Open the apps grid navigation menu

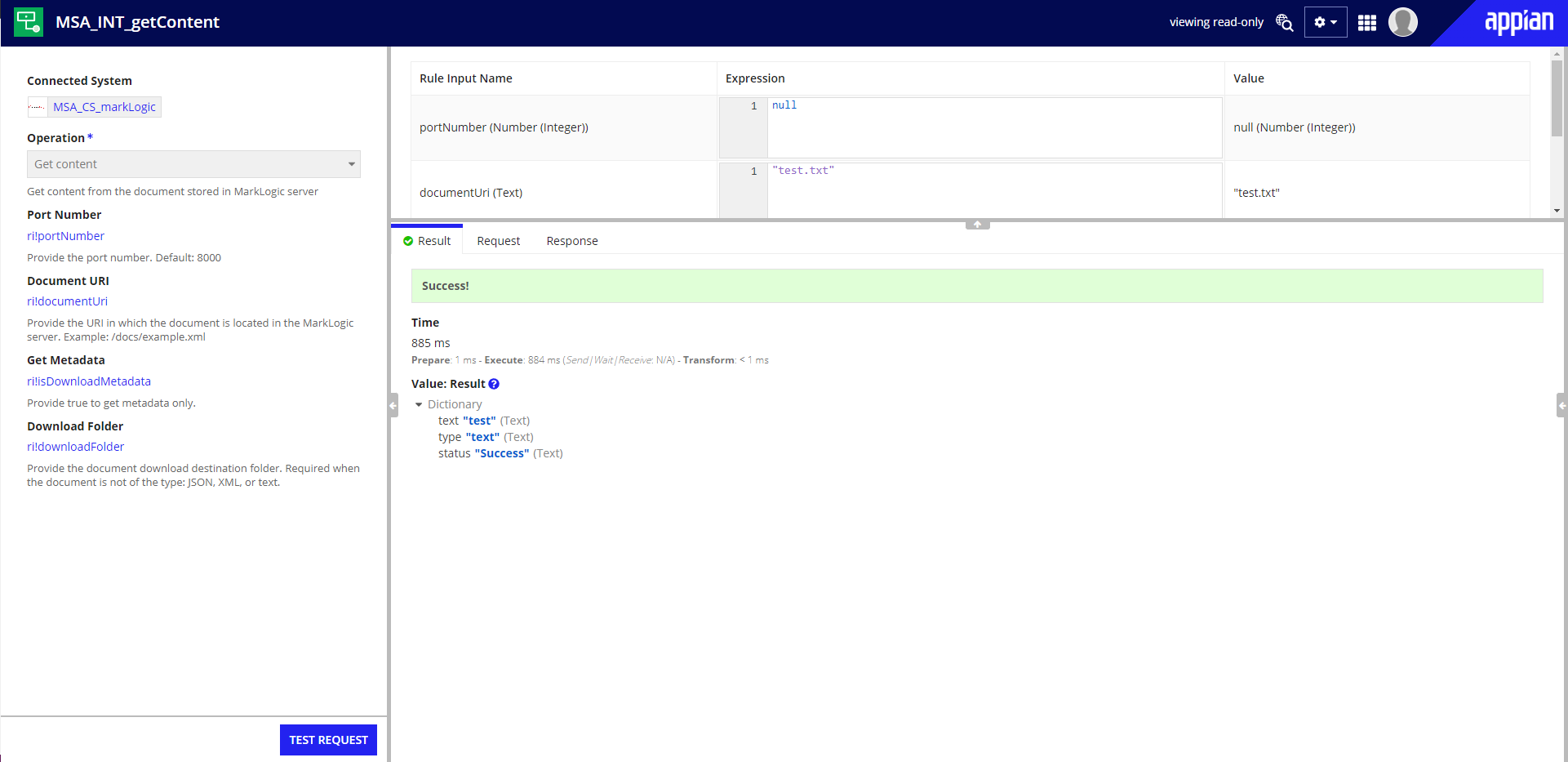click(x=1367, y=23)
